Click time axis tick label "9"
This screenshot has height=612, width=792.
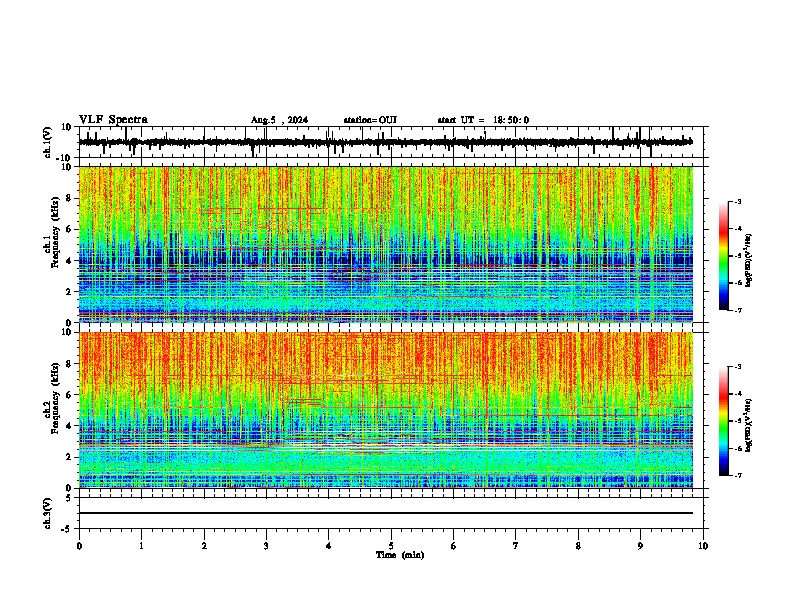640,546
